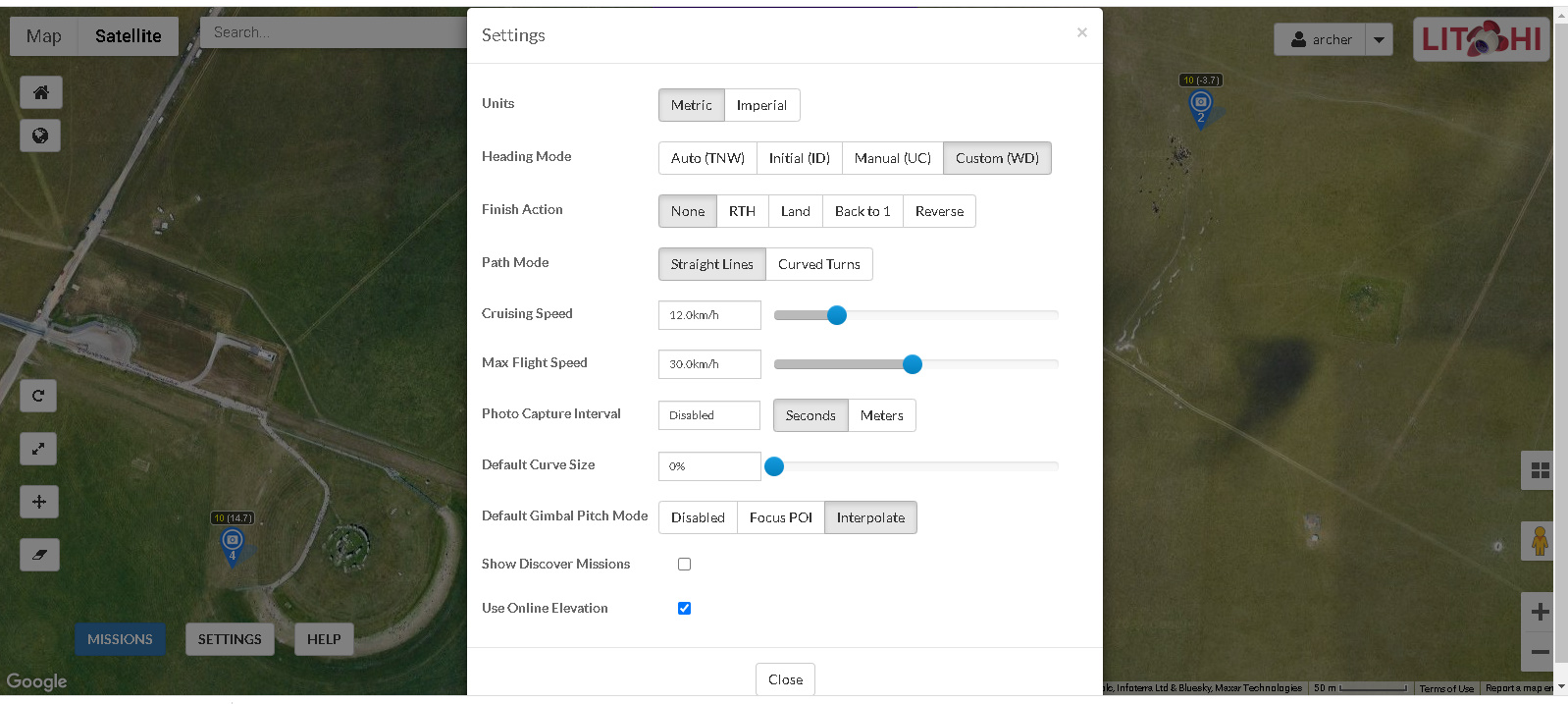Click the Street View pegman icon

pyautogui.click(x=1539, y=541)
